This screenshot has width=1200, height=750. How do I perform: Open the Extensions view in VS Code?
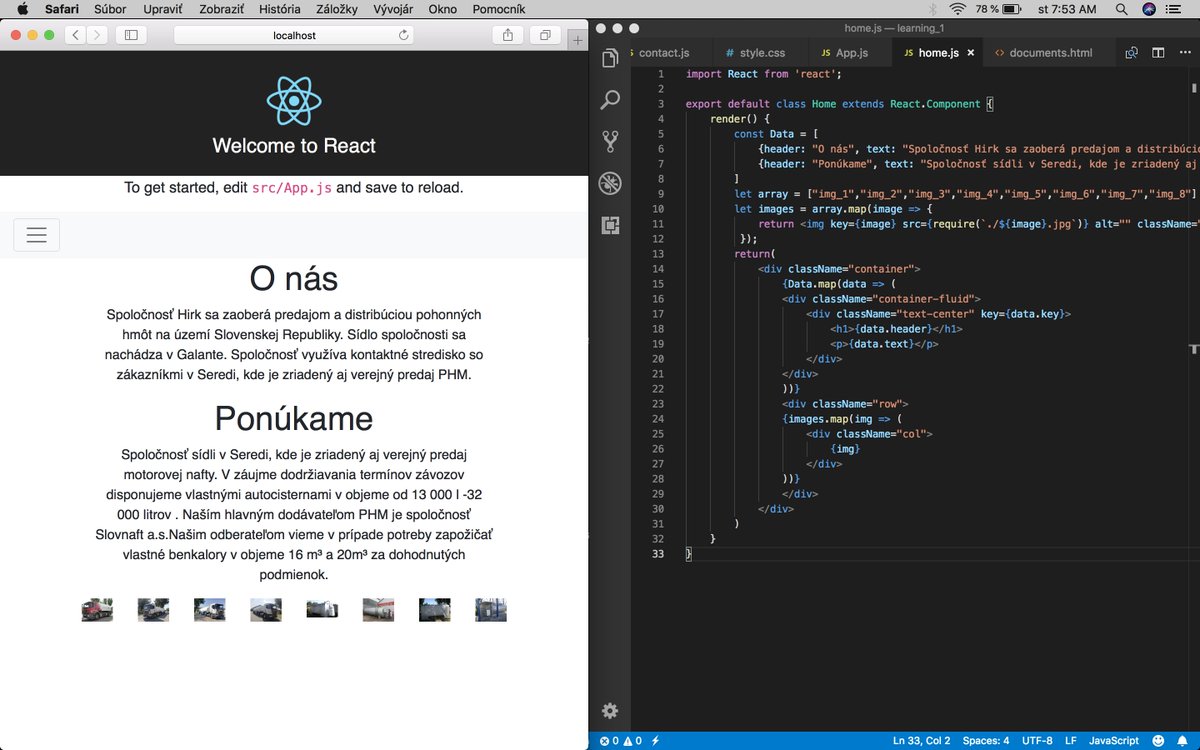click(610, 225)
